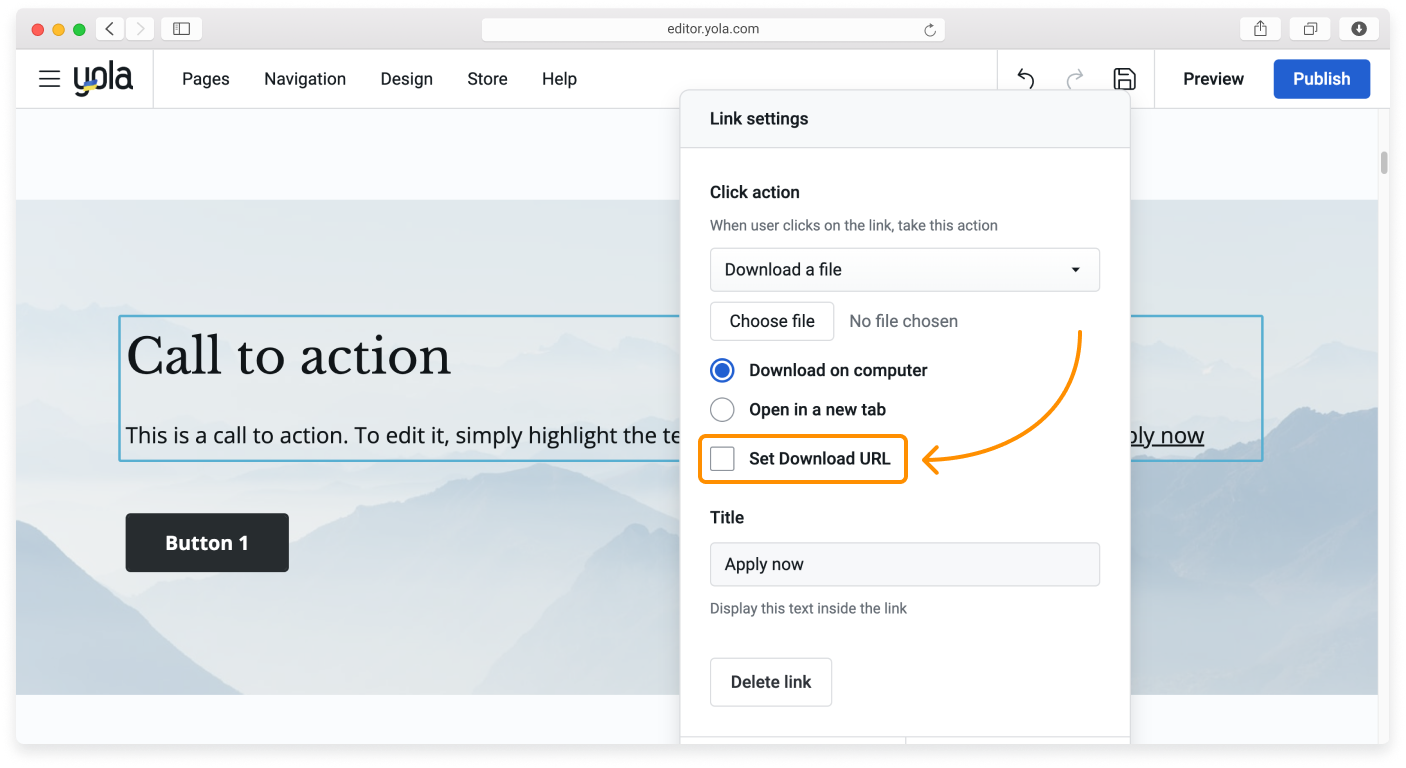
Task: Reload the page in Safari
Action: 929,30
